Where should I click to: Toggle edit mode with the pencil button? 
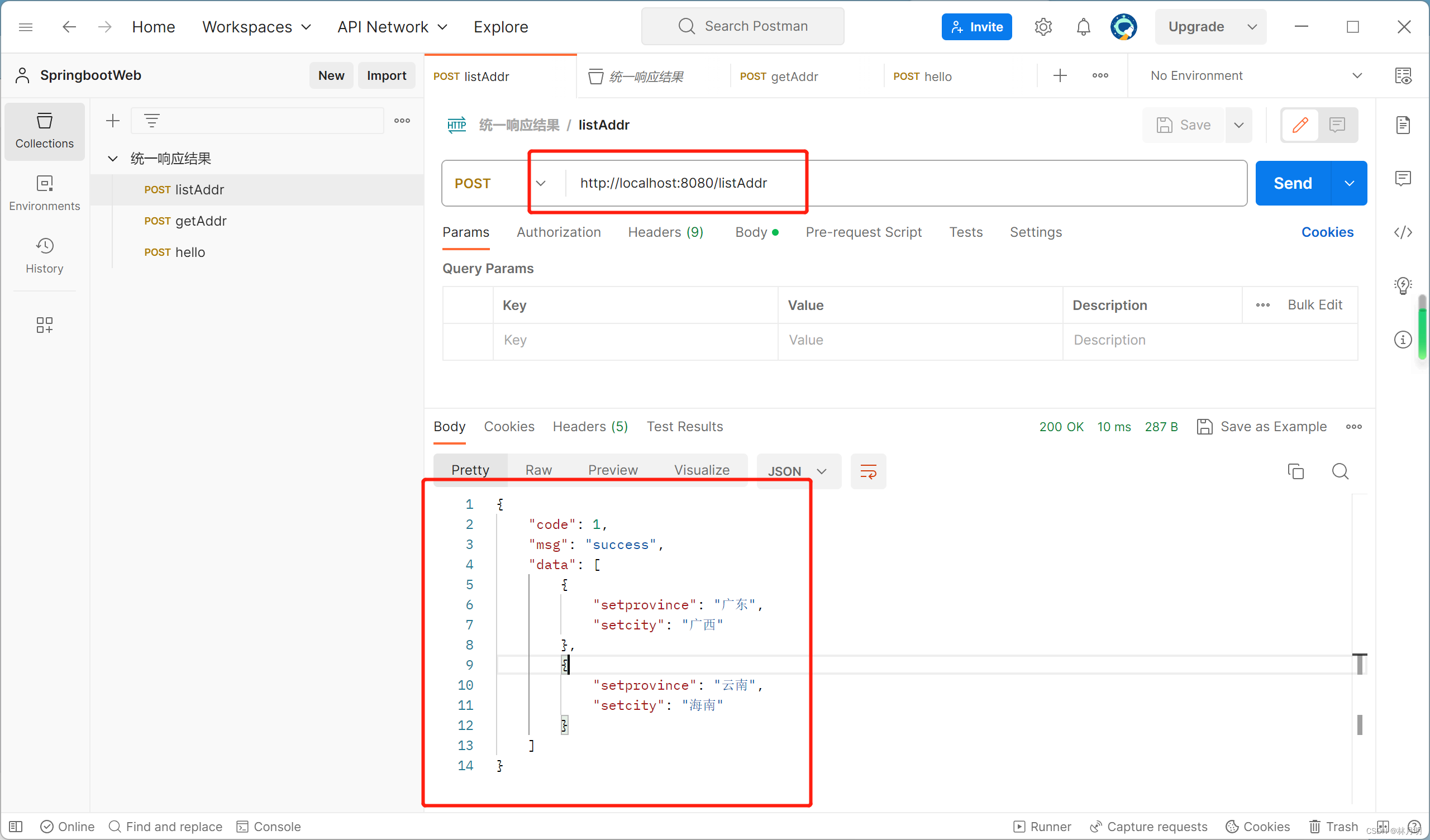click(x=1299, y=125)
